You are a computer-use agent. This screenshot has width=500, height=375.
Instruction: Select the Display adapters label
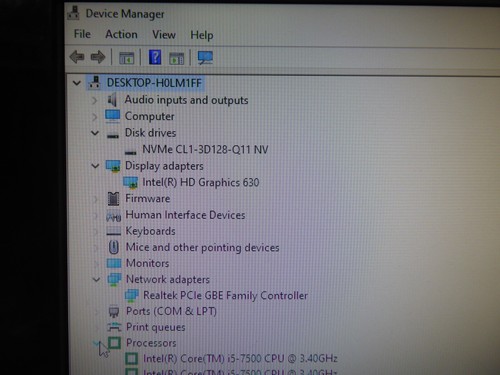tap(164, 166)
